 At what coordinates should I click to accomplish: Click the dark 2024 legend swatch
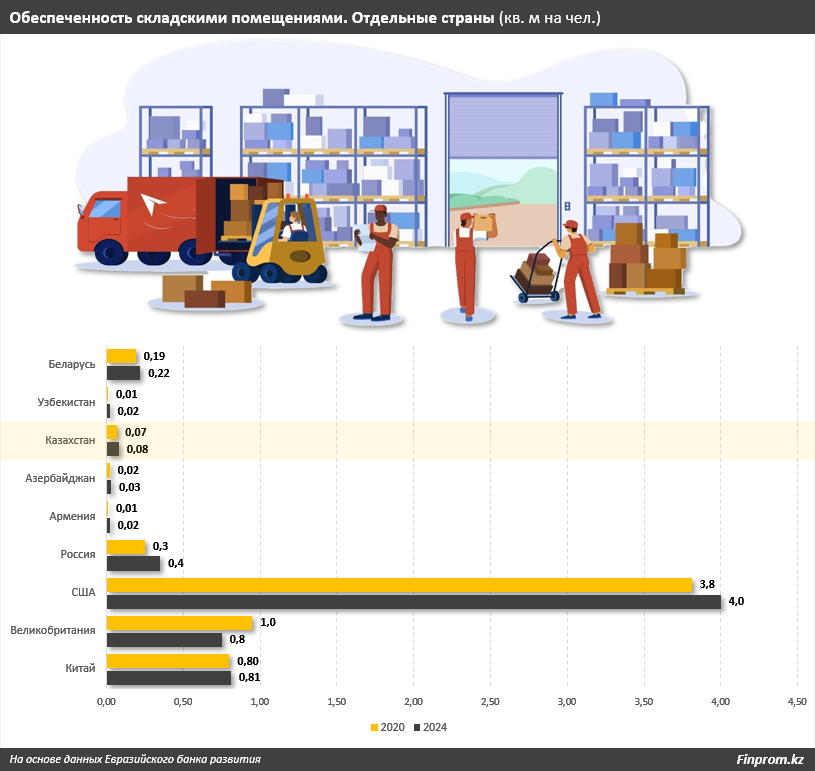point(417,727)
